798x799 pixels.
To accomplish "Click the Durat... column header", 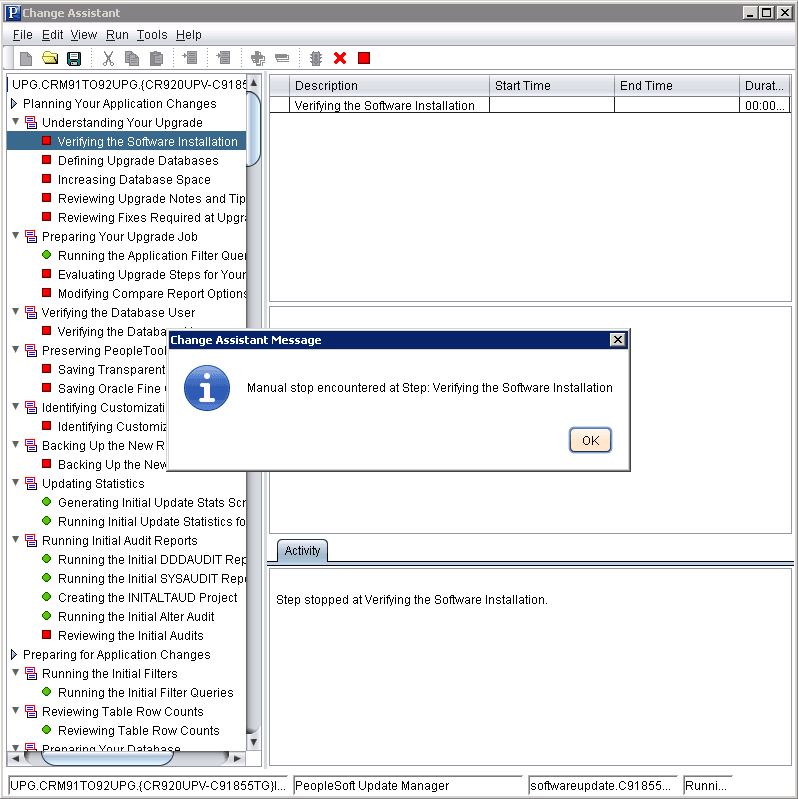I will 764,86.
